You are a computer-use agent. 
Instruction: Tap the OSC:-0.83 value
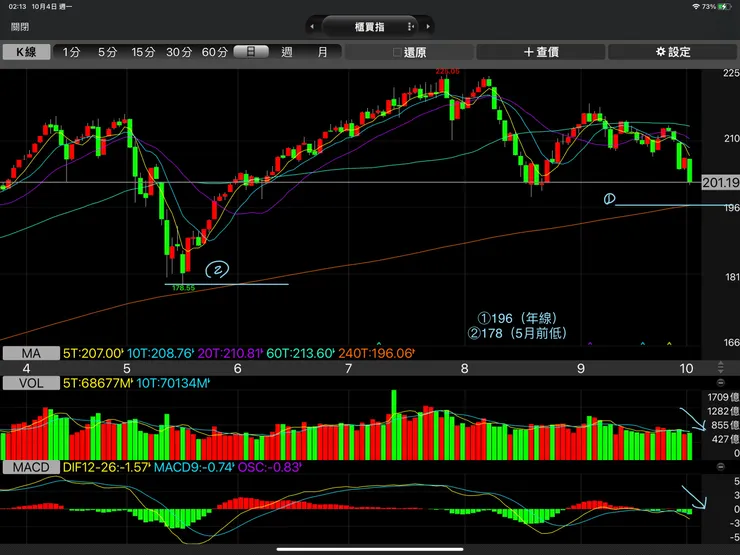(x=269, y=467)
